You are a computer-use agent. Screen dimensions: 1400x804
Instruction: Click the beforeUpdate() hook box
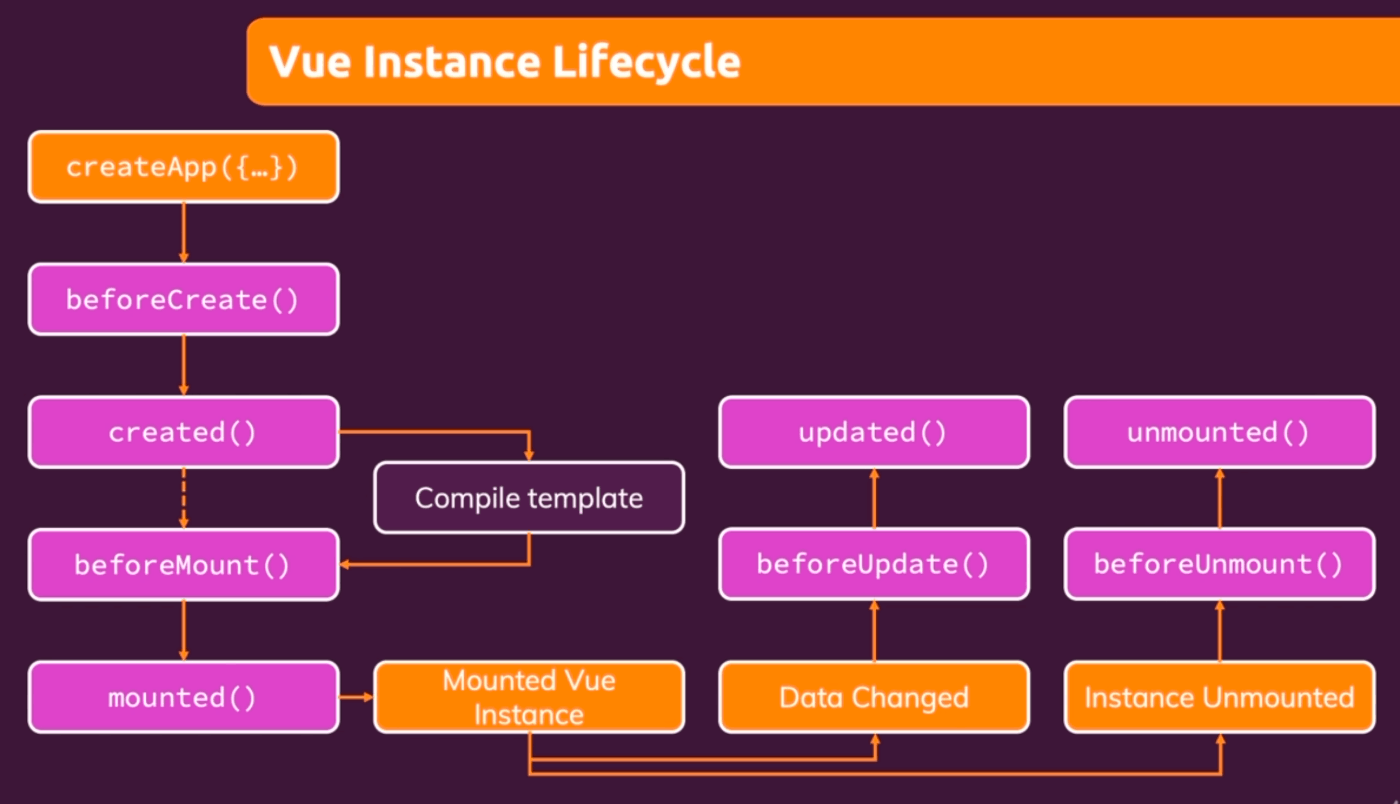[x=874, y=564]
